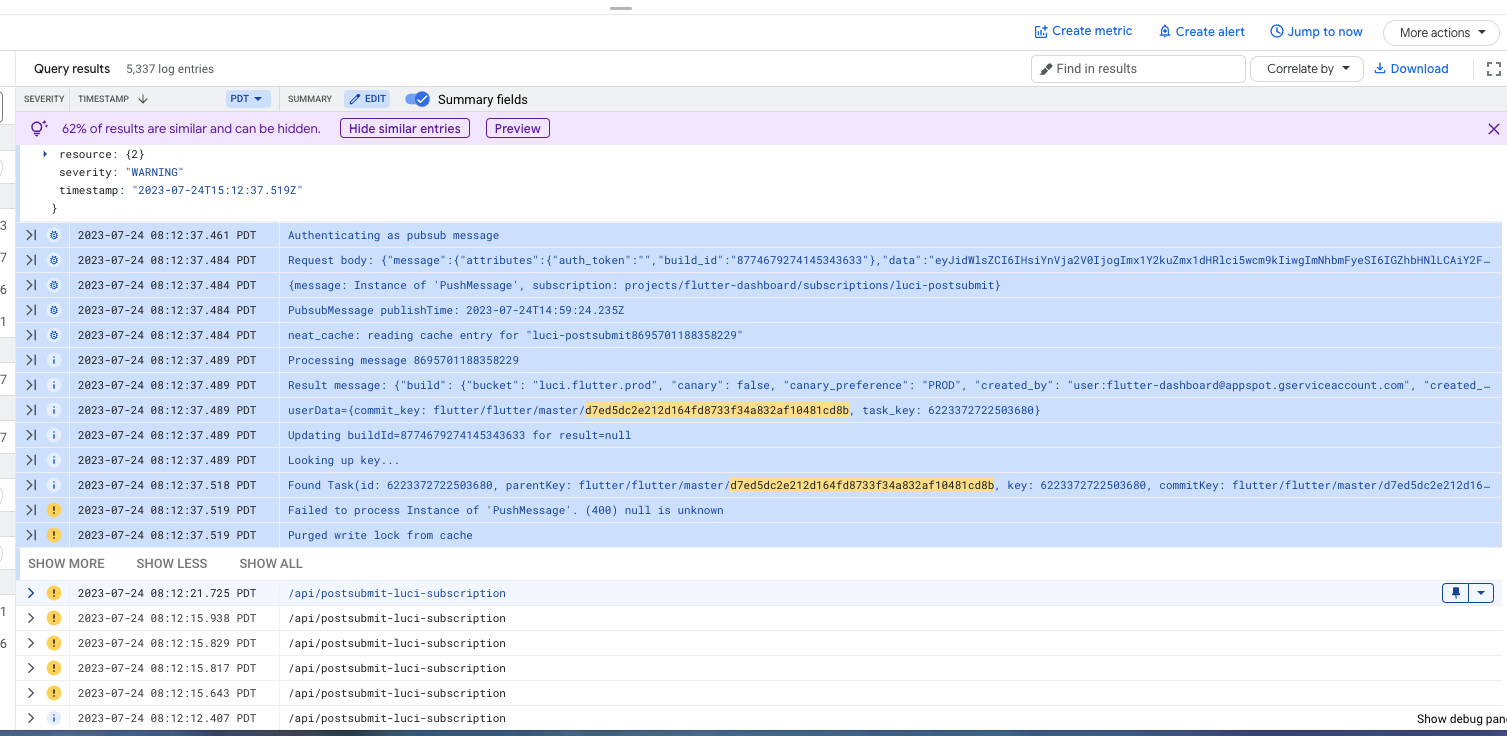1507x736 pixels.
Task: Click the fullscreen icon in the query results toolbar
Action: tap(1493, 68)
